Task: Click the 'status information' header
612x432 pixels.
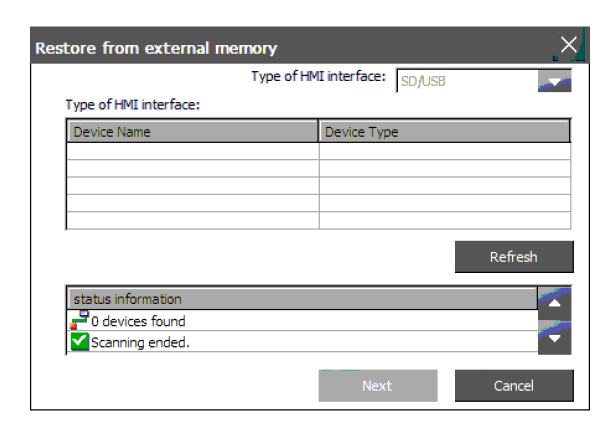Action: click(300, 299)
